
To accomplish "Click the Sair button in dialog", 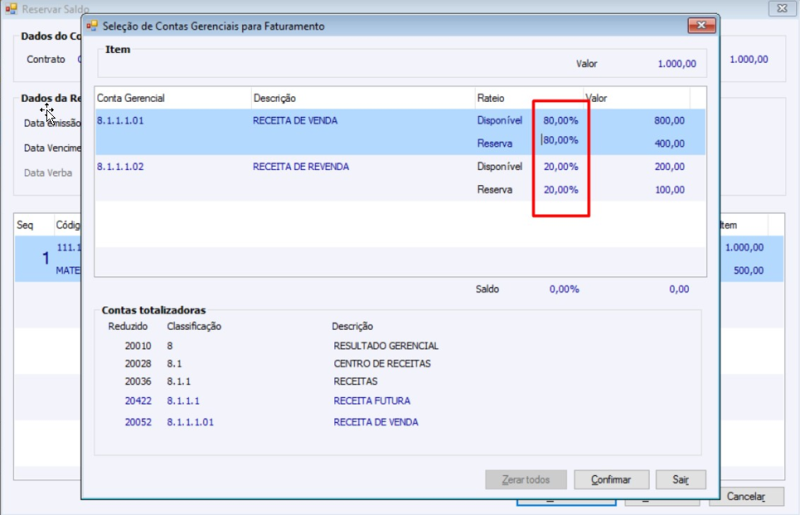I will tap(681, 479).
